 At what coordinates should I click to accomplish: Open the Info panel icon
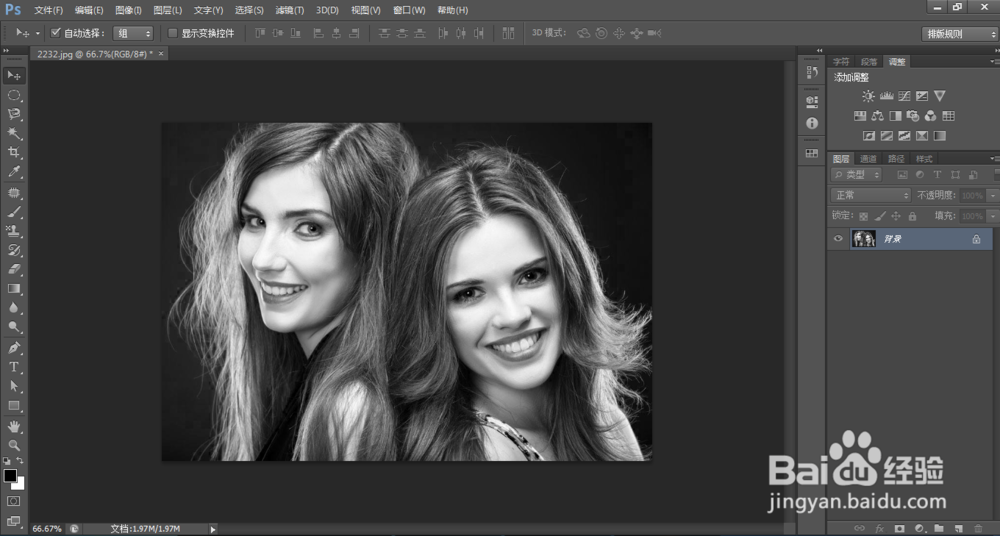(x=812, y=123)
